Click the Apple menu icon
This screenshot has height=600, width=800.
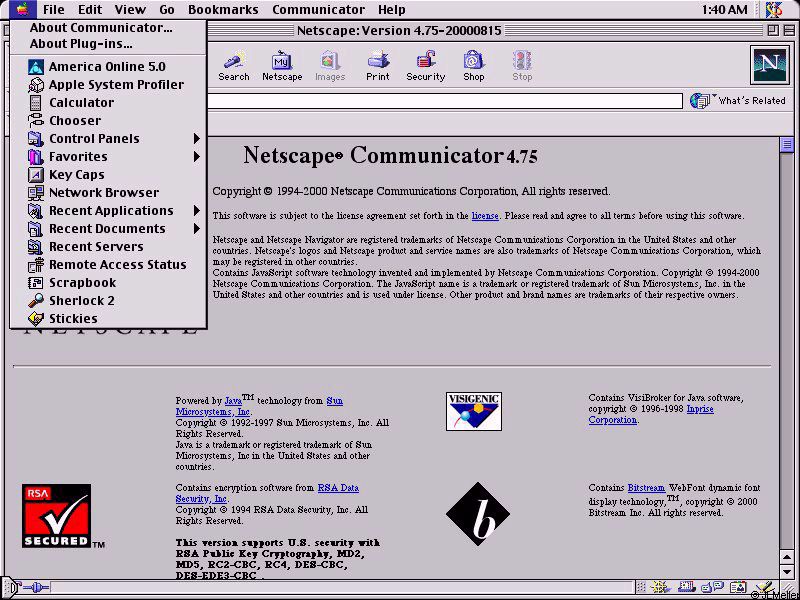22,9
